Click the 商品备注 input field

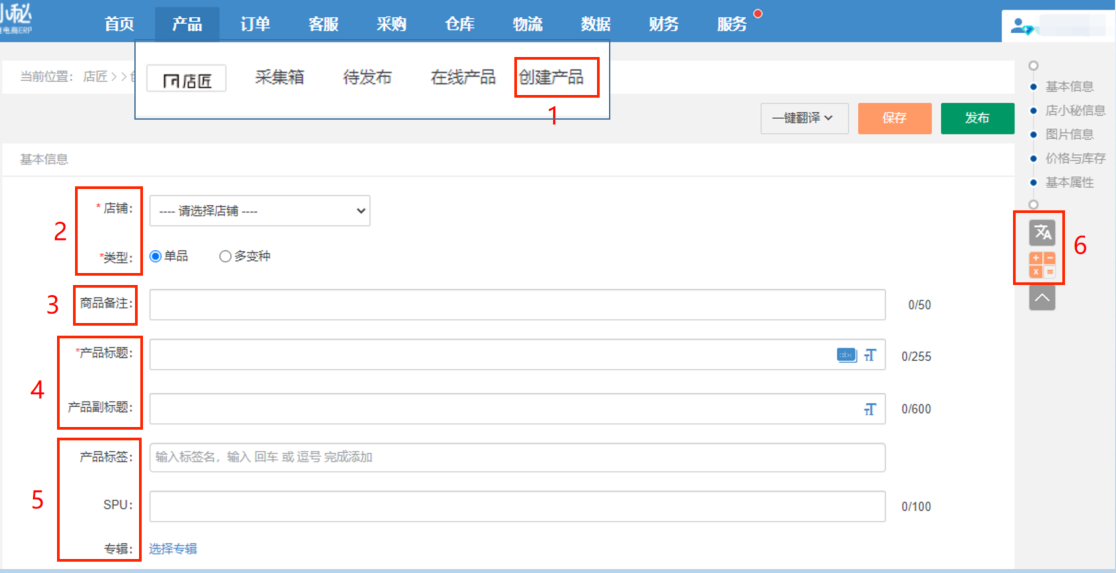(x=517, y=305)
